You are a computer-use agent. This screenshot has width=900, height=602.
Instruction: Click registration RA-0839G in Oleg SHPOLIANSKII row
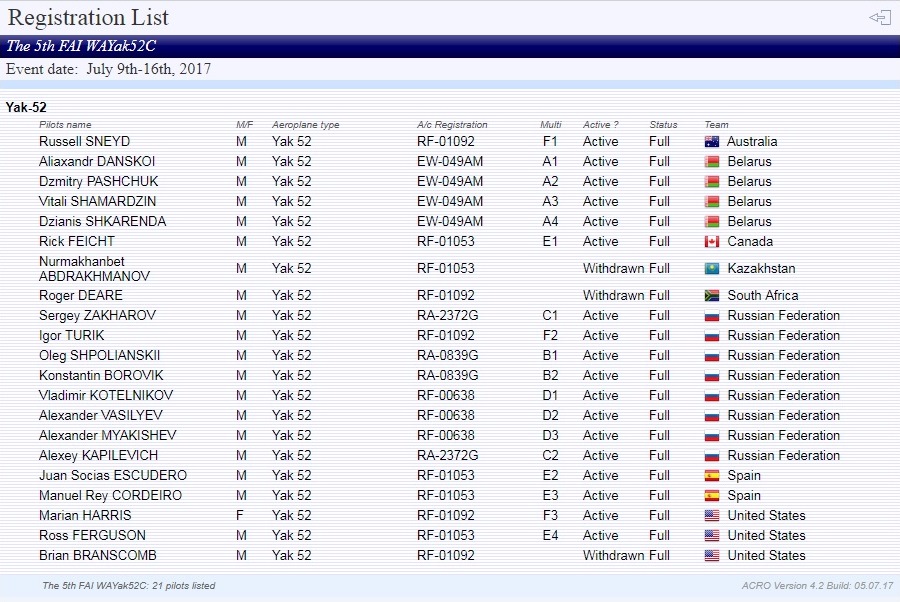click(448, 355)
